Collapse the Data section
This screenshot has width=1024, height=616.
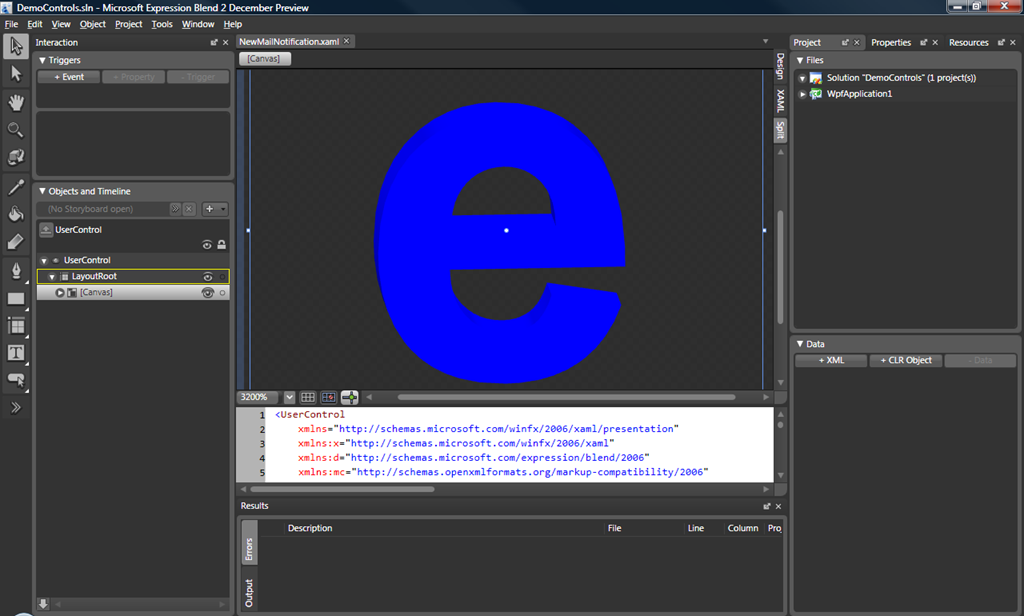800,344
